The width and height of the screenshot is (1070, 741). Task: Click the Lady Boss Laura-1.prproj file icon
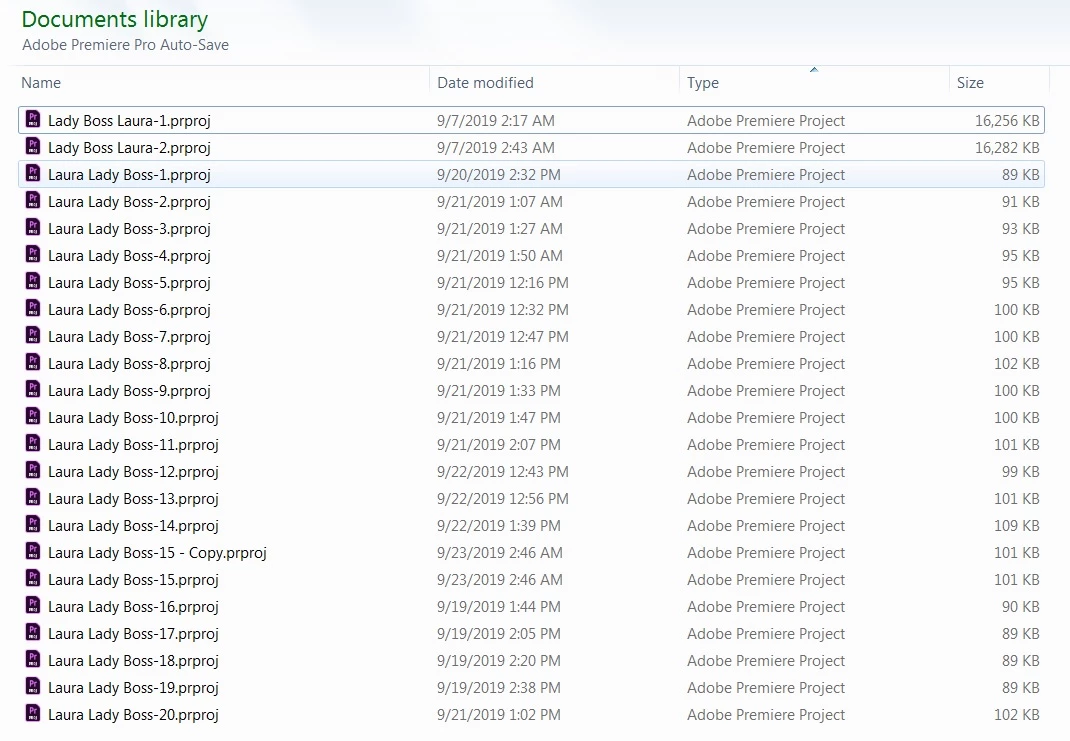(x=33, y=119)
